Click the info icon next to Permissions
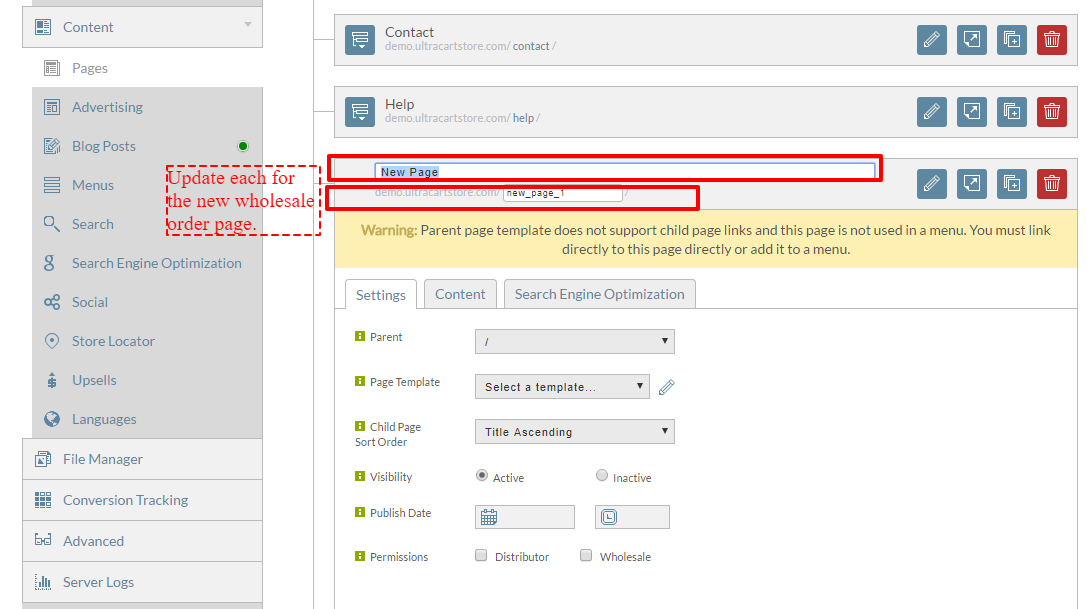The width and height of the screenshot is (1087, 609). (360, 556)
